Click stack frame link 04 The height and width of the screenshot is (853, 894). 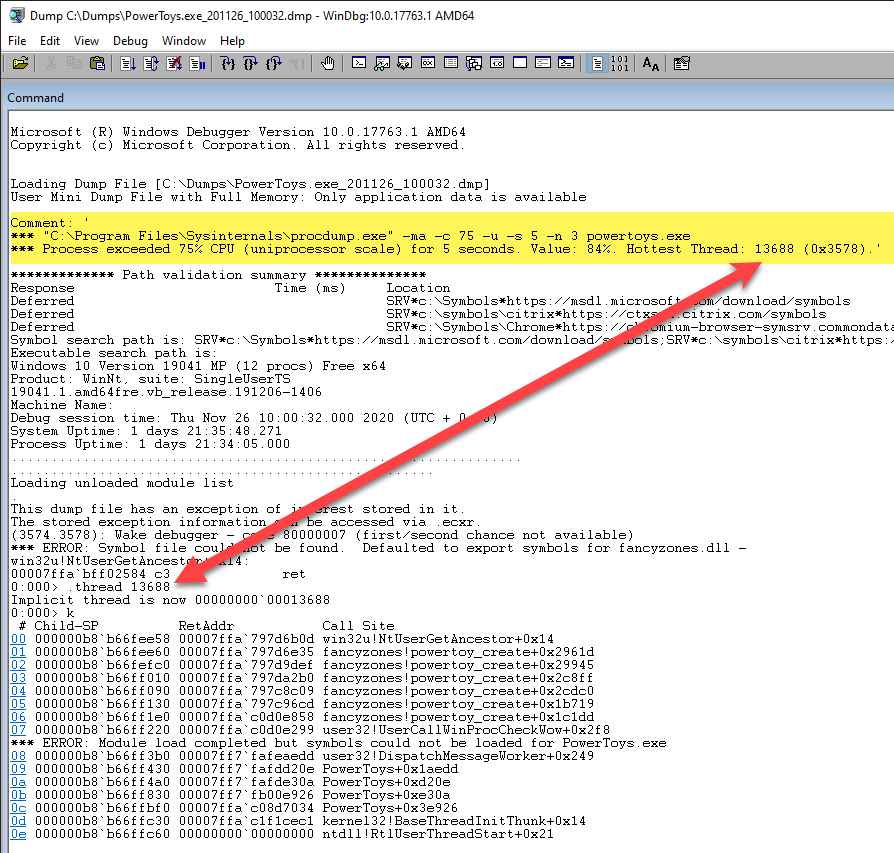18,691
